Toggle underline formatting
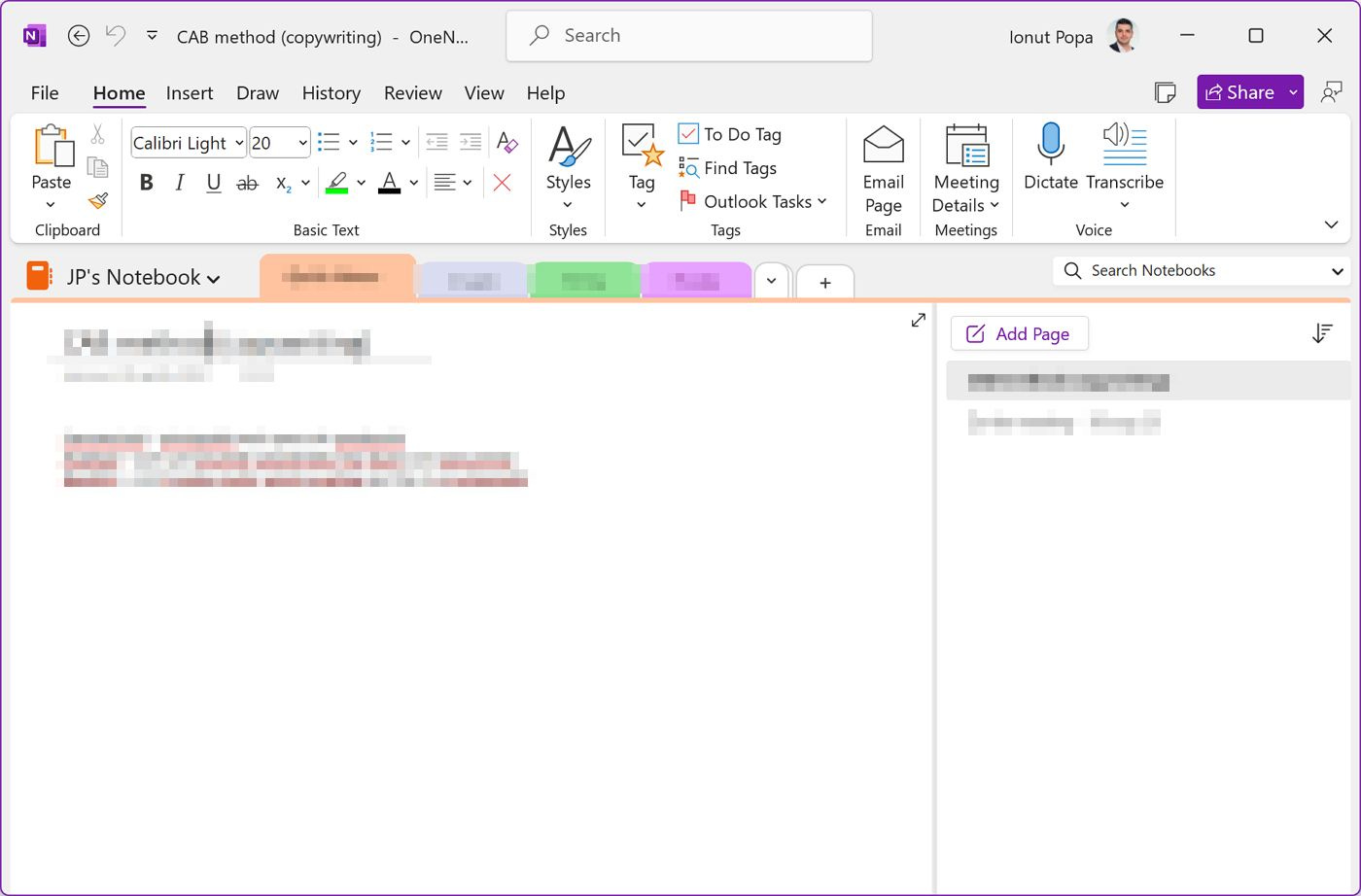This screenshot has width=1361, height=896. pyautogui.click(x=213, y=183)
